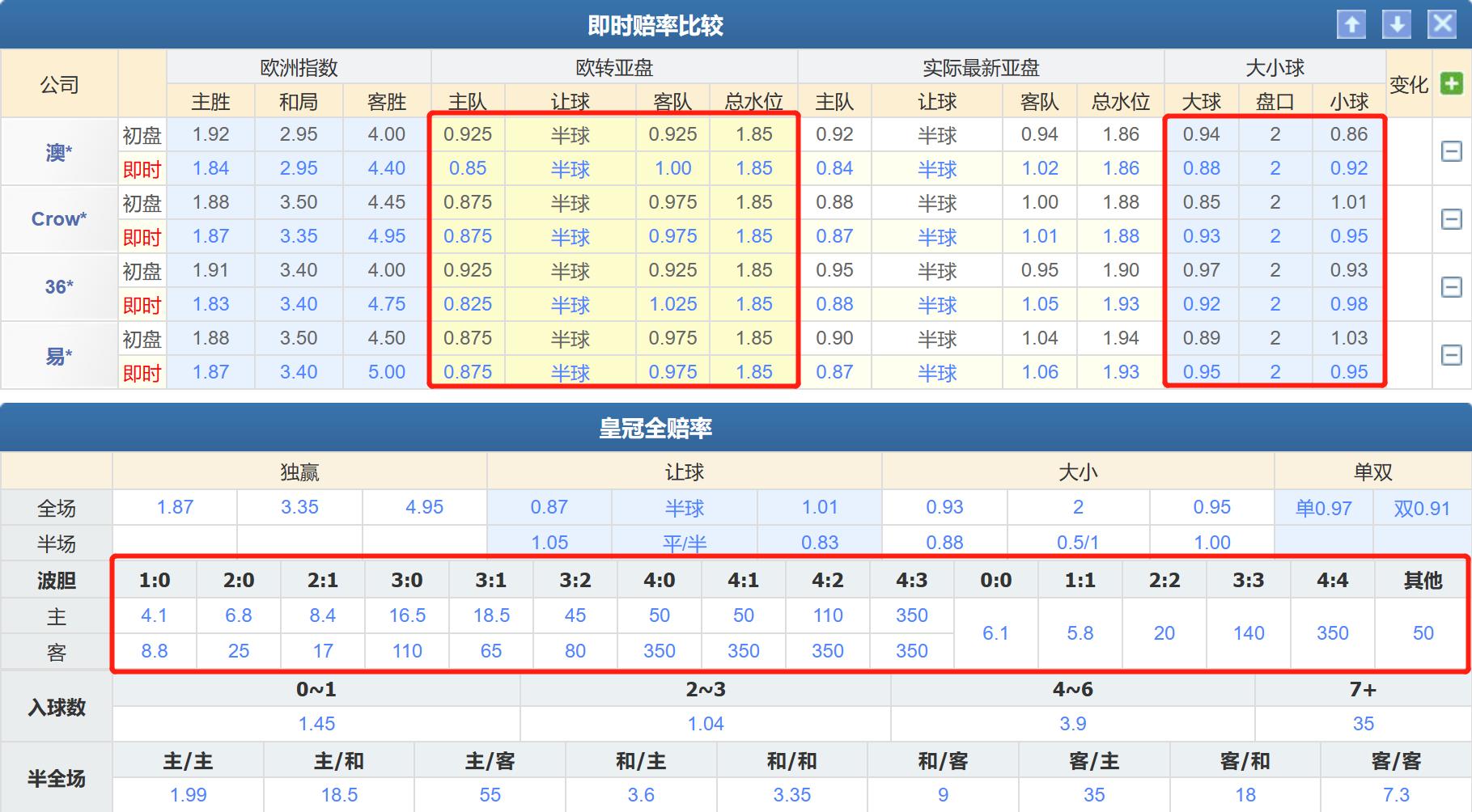Viewport: 1472px width, 812px height.
Task: Select 3:1 away correct score 65
Action: click(x=491, y=651)
